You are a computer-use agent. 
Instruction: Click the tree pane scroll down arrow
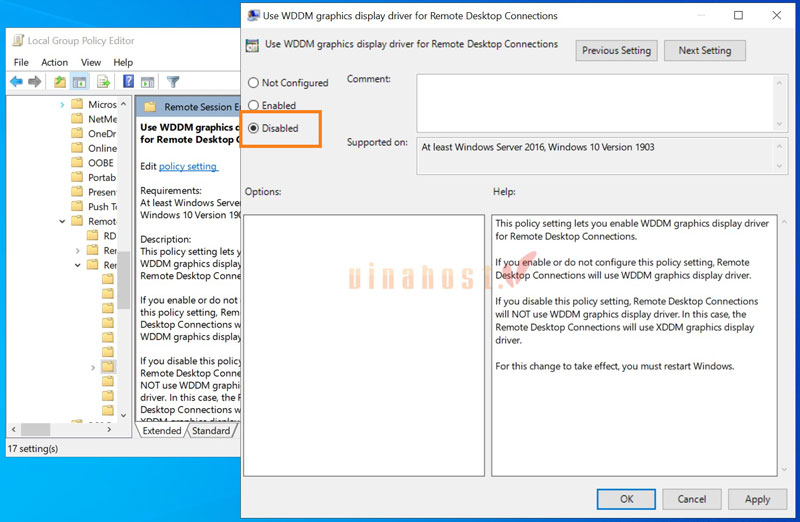123,416
